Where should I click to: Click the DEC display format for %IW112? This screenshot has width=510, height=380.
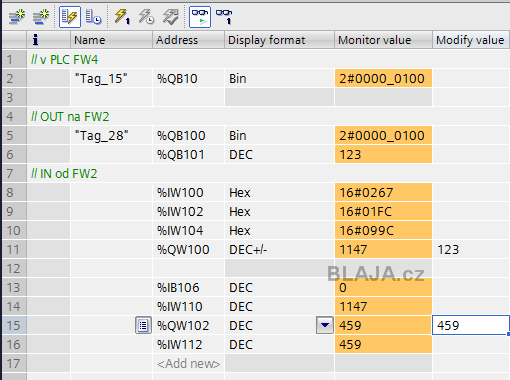pos(279,345)
